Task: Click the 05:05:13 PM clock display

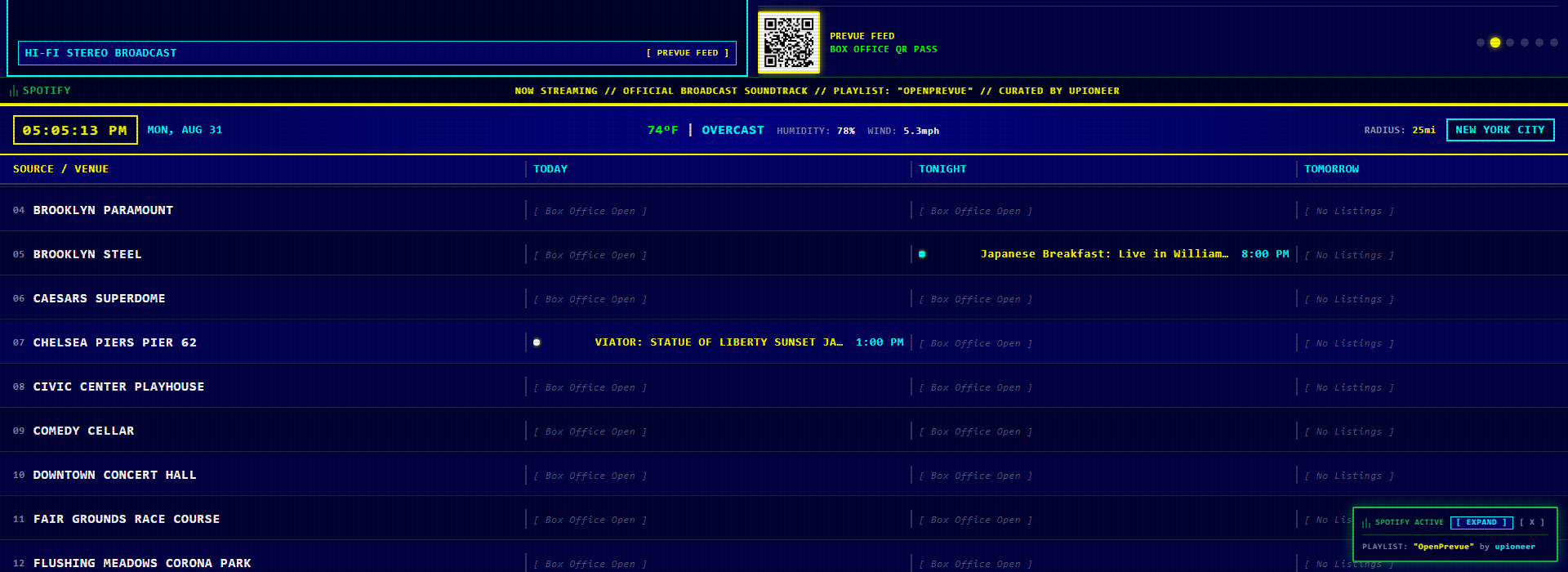Action: (75, 130)
